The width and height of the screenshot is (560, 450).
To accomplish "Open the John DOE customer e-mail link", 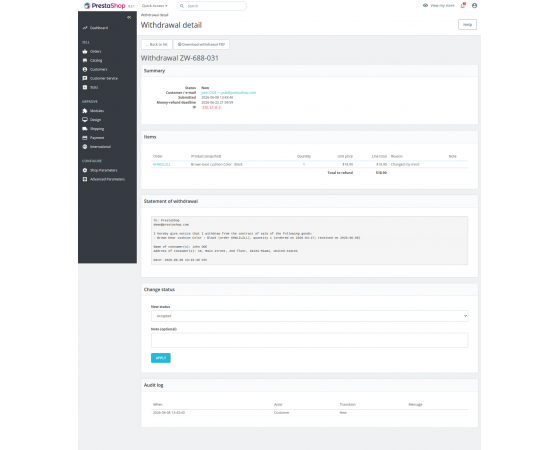I will coord(228,92).
